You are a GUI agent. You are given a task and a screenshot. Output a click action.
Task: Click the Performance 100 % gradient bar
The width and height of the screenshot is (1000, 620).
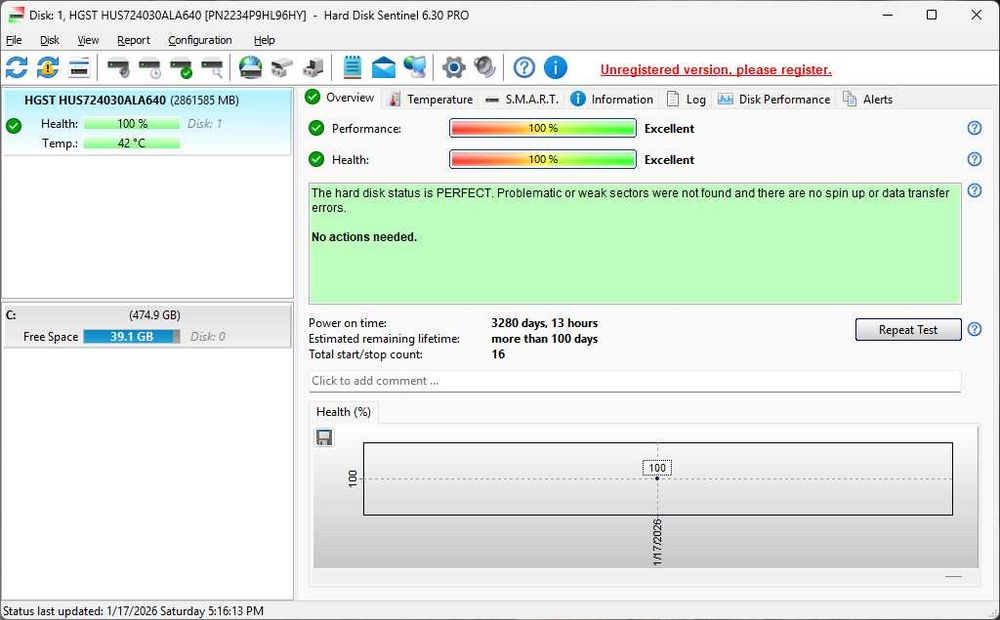click(543, 128)
